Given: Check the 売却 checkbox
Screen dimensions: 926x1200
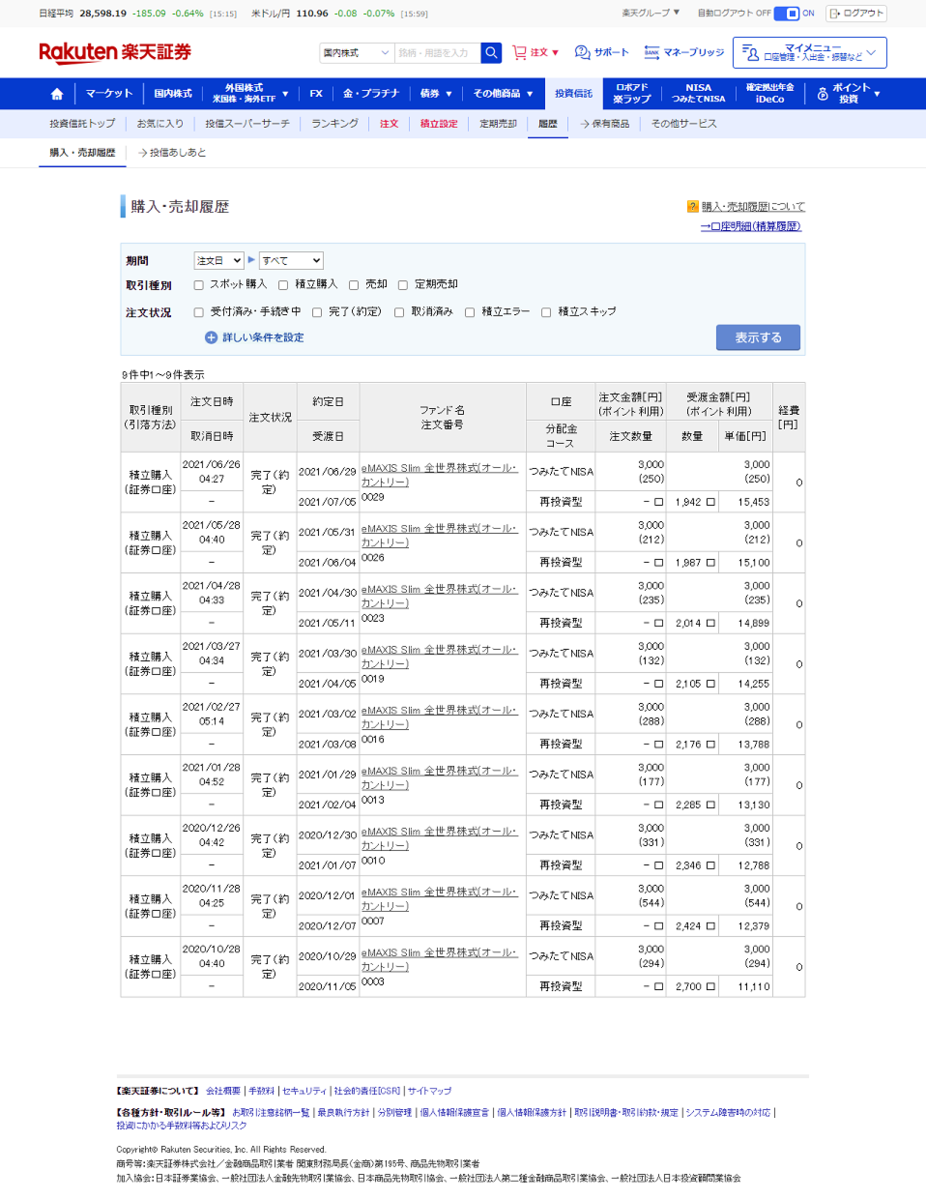Looking at the screenshot, I should coord(354,285).
